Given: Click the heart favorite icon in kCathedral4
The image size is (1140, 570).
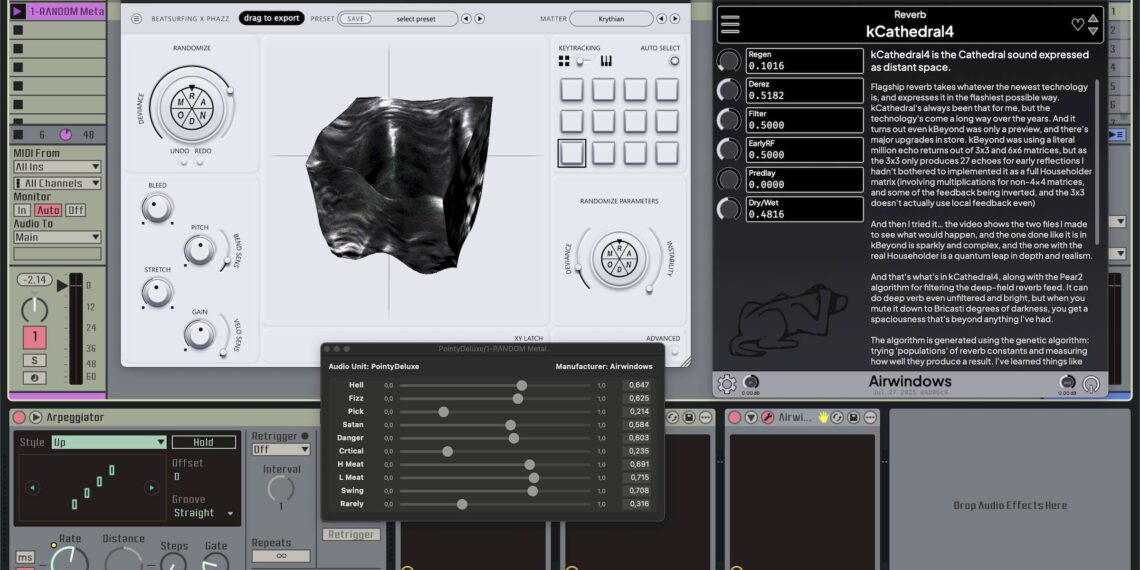Looking at the screenshot, I should pos(1077,24).
